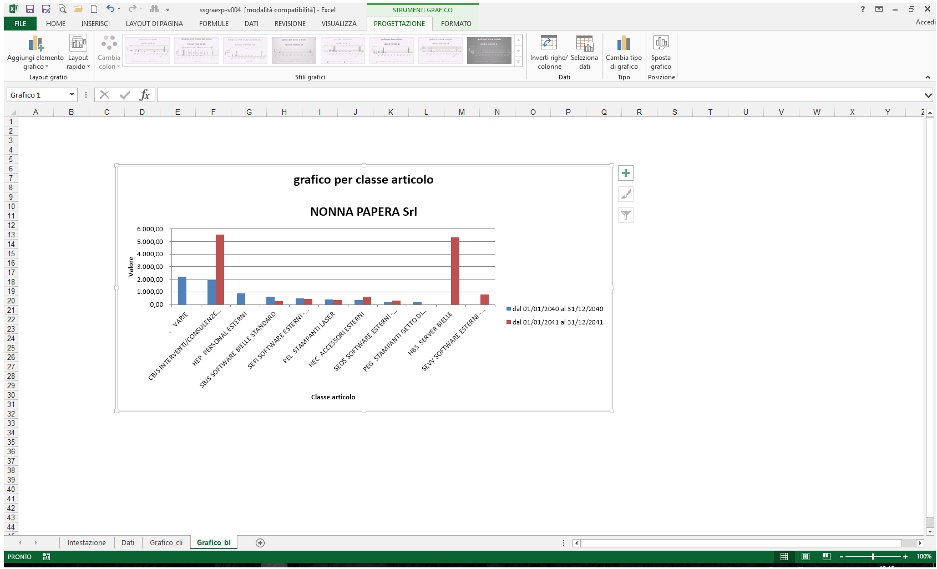Switch to the INSERISCI ribbon tab
The width and height of the screenshot is (937, 569).
pyautogui.click(x=95, y=23)
